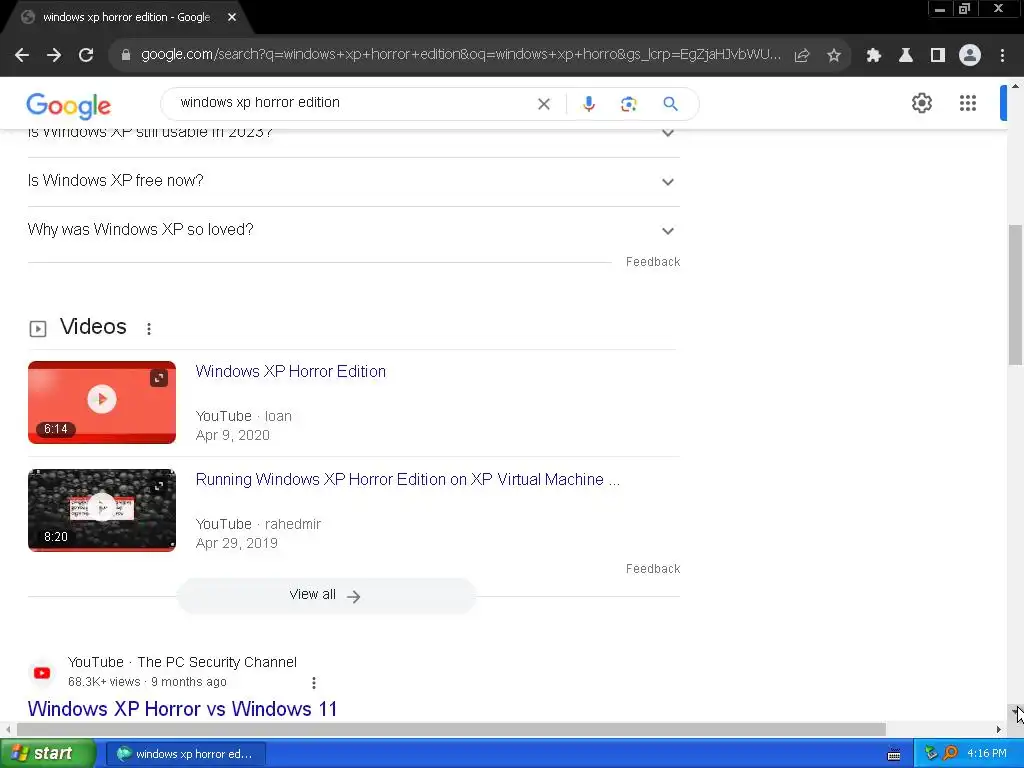
Task: Open Google quick settings gear
Action: click(921, 103)
